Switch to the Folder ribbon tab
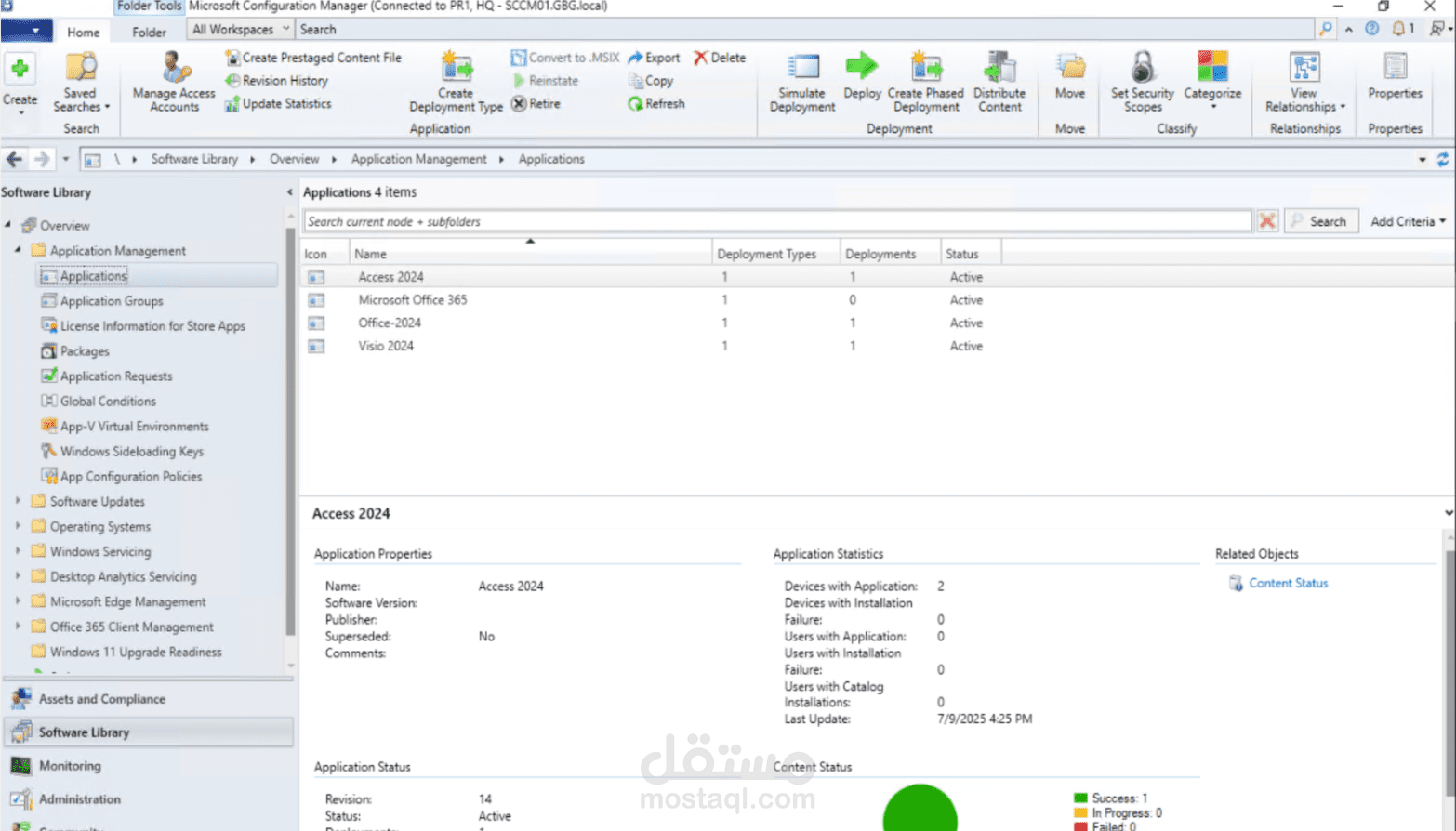Image resolution: width=1456 pixels, height=831 pixels. [x=149, y=32]
